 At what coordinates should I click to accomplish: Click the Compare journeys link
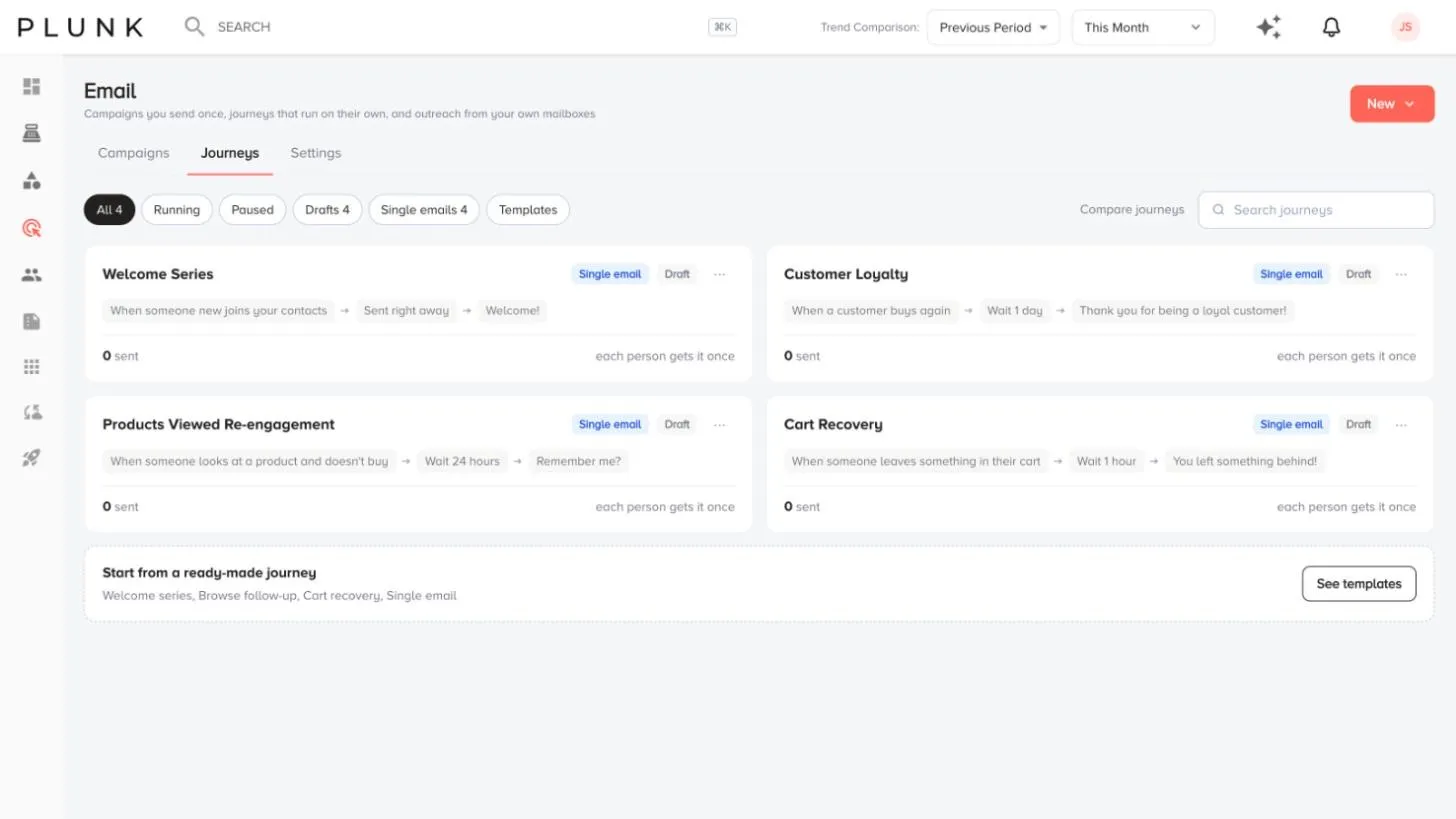[1132, 210]
